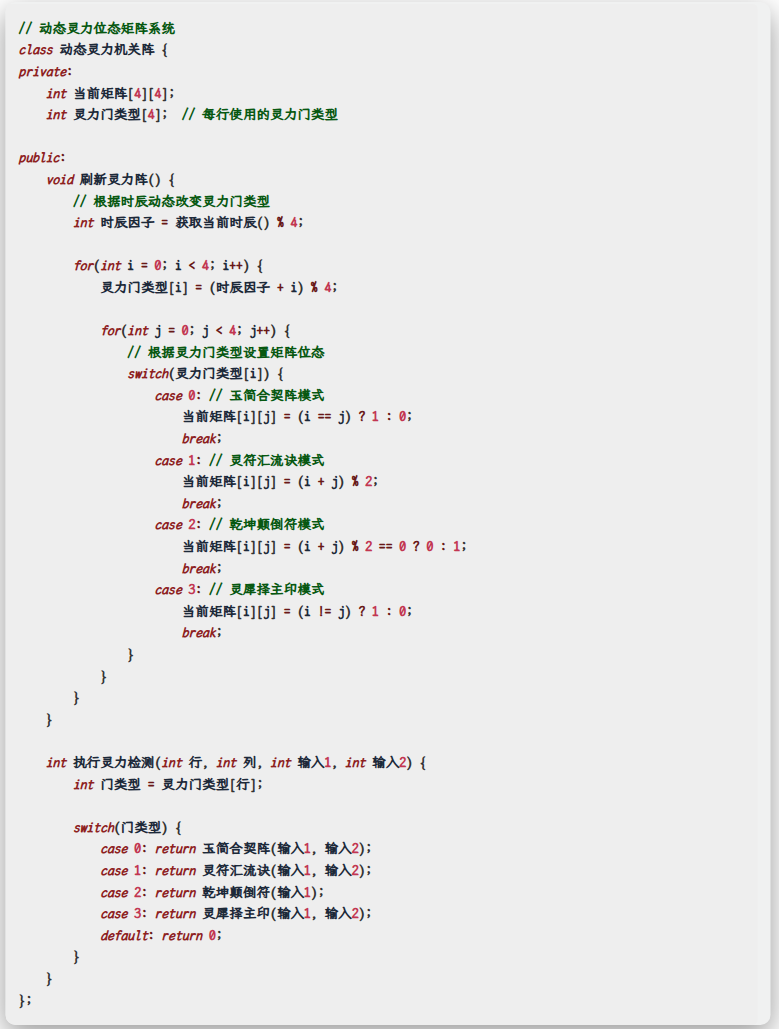Click the line 'default: return 0;'
The image size is (779, 1029).
coord(161,936)
